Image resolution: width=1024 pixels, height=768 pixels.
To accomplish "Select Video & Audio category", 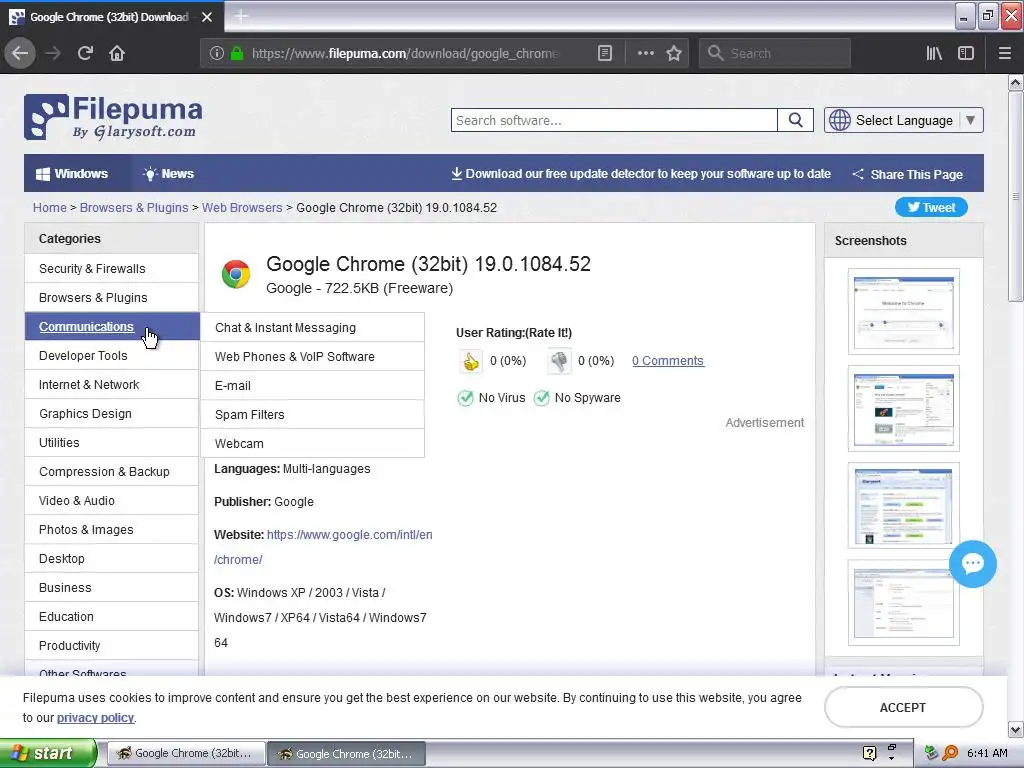I will [x=112, y=501].
